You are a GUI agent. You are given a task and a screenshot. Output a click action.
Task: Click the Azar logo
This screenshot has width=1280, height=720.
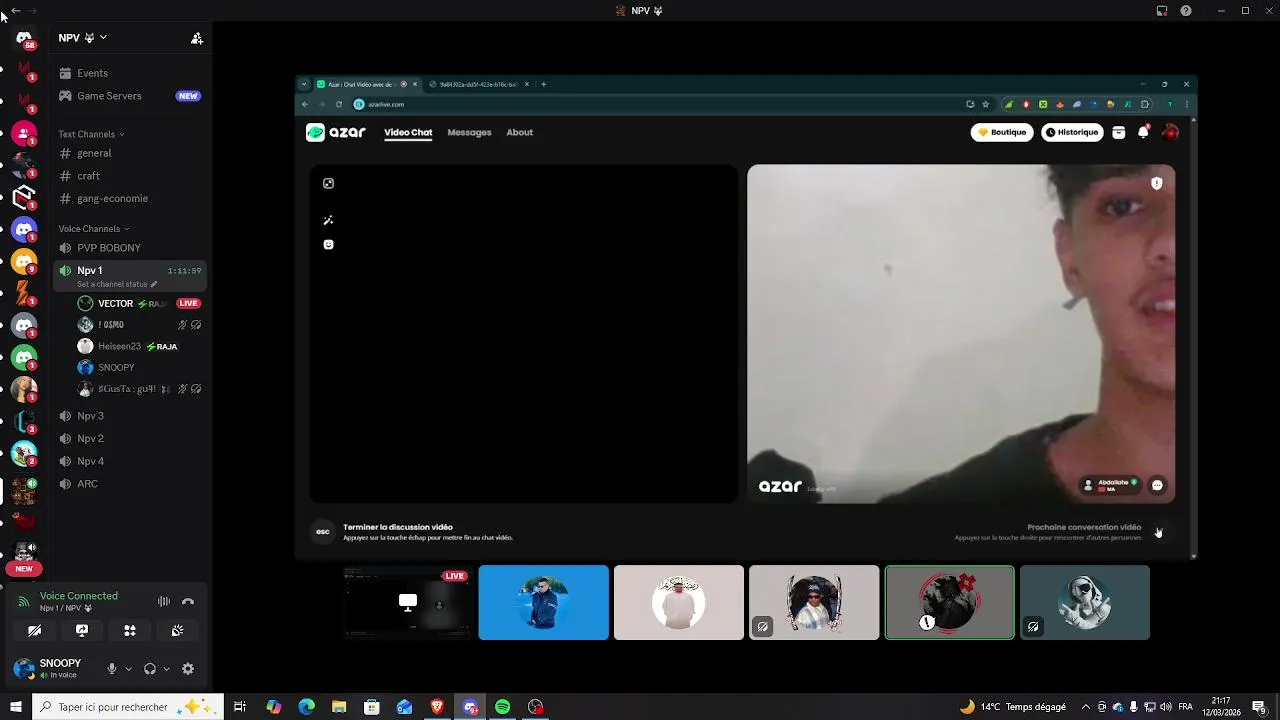[x=336, y=132]
